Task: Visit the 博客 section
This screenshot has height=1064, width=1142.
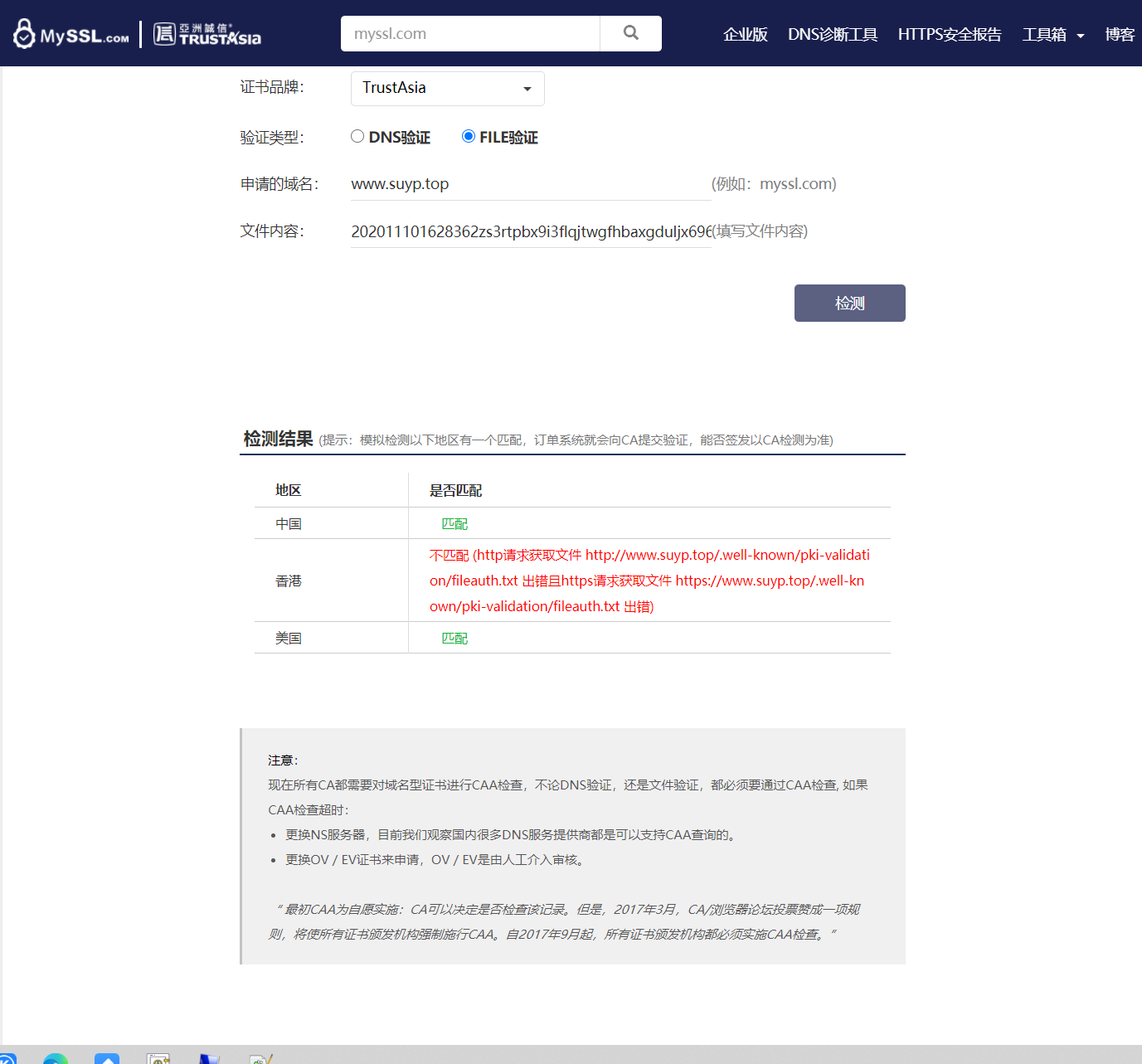Action: 1120,35
